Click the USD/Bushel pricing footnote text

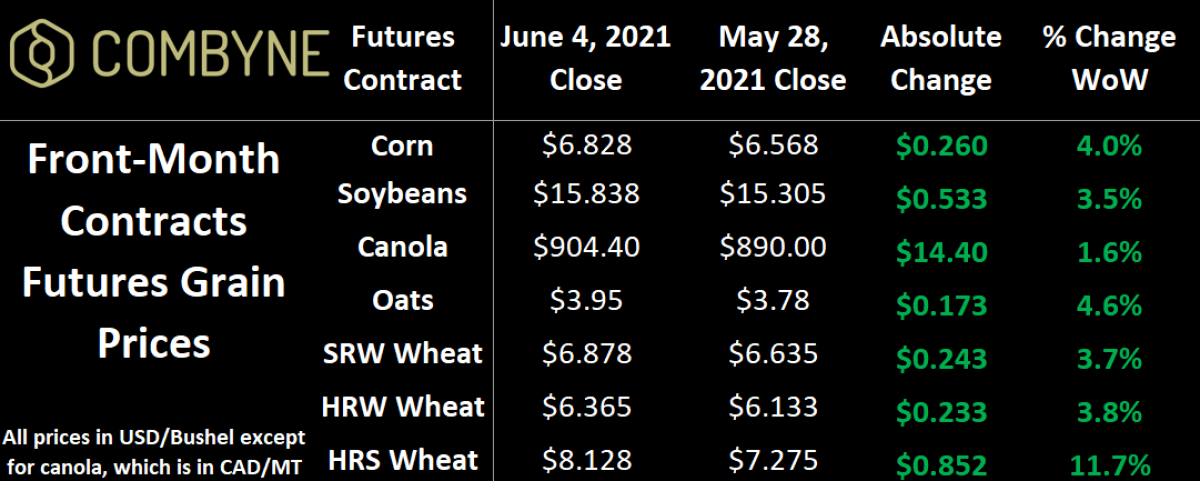(x=154, y=451)
